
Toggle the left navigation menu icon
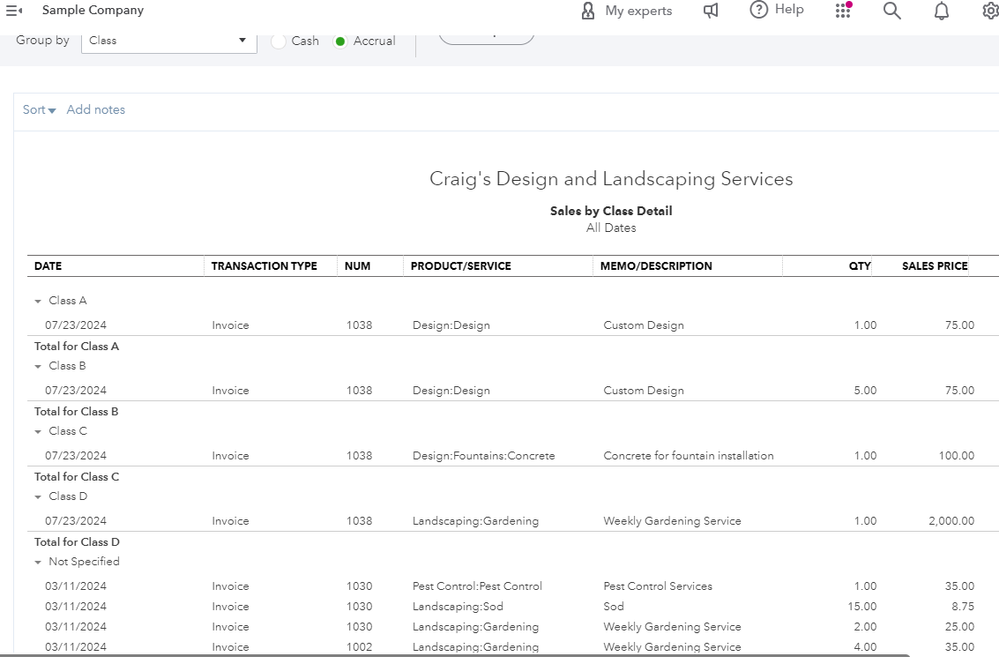pos(14,10)
